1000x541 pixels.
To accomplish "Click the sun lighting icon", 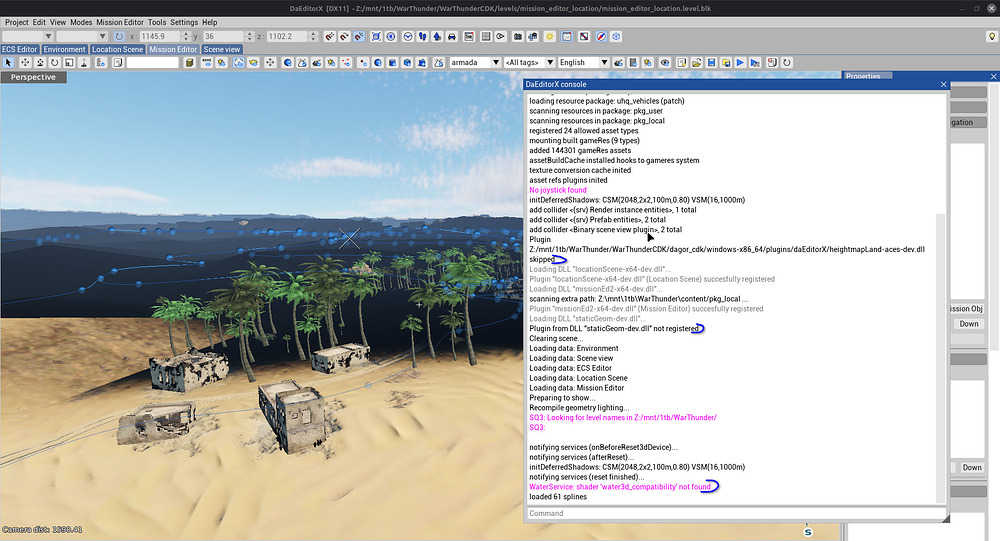I will 549,36.
